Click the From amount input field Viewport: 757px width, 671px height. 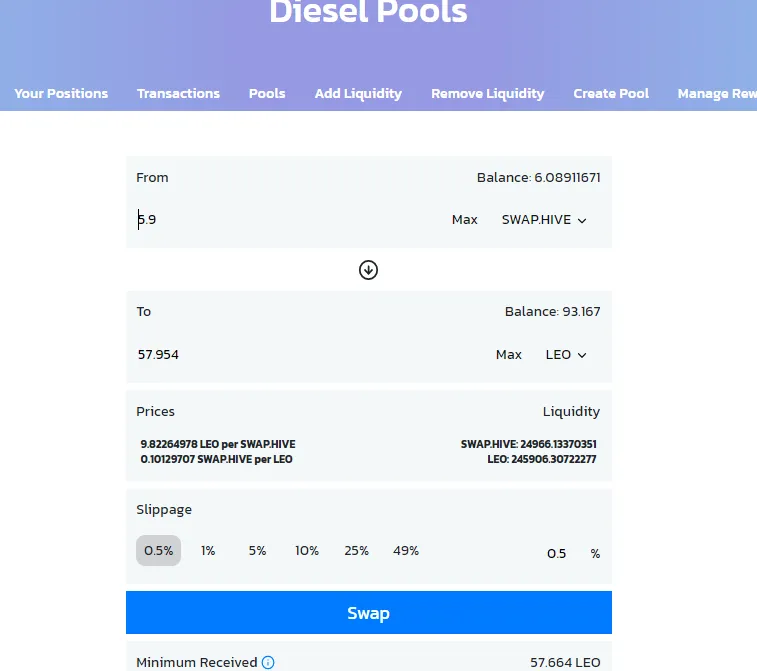287,220
